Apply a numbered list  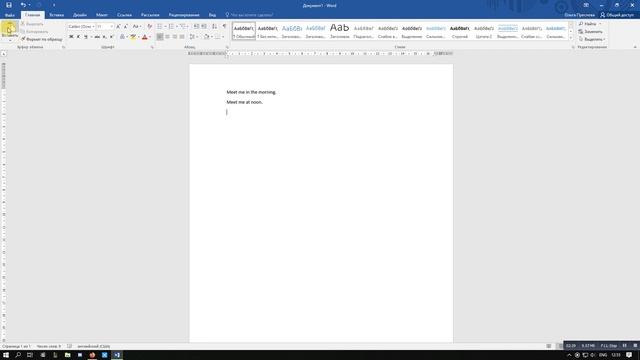pyautogui.click(x=171, y=26)
